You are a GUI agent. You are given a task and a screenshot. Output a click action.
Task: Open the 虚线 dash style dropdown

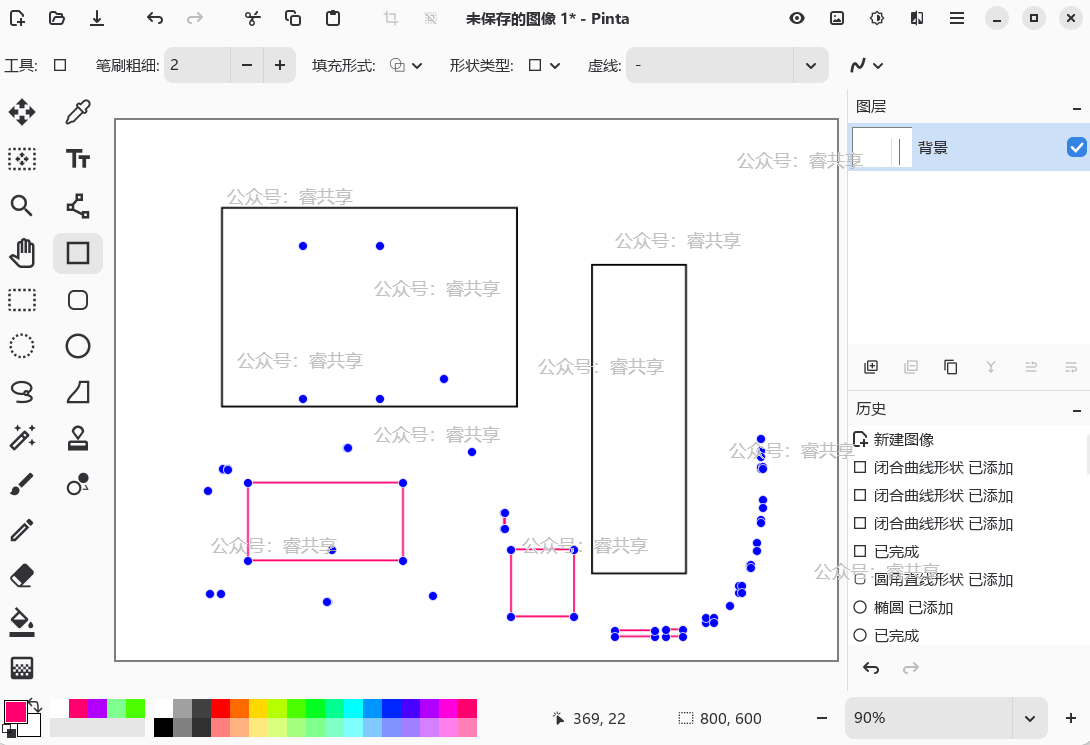tap(809, 66)
